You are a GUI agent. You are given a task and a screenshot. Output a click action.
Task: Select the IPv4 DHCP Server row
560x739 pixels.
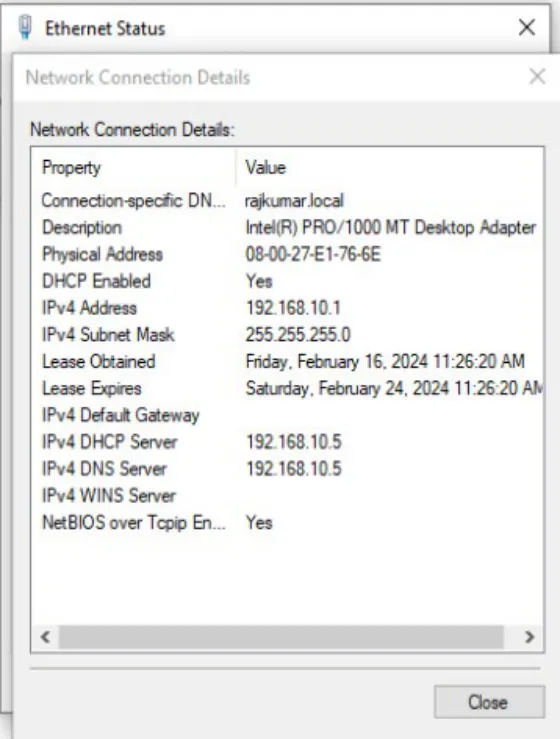coord(287,443)
